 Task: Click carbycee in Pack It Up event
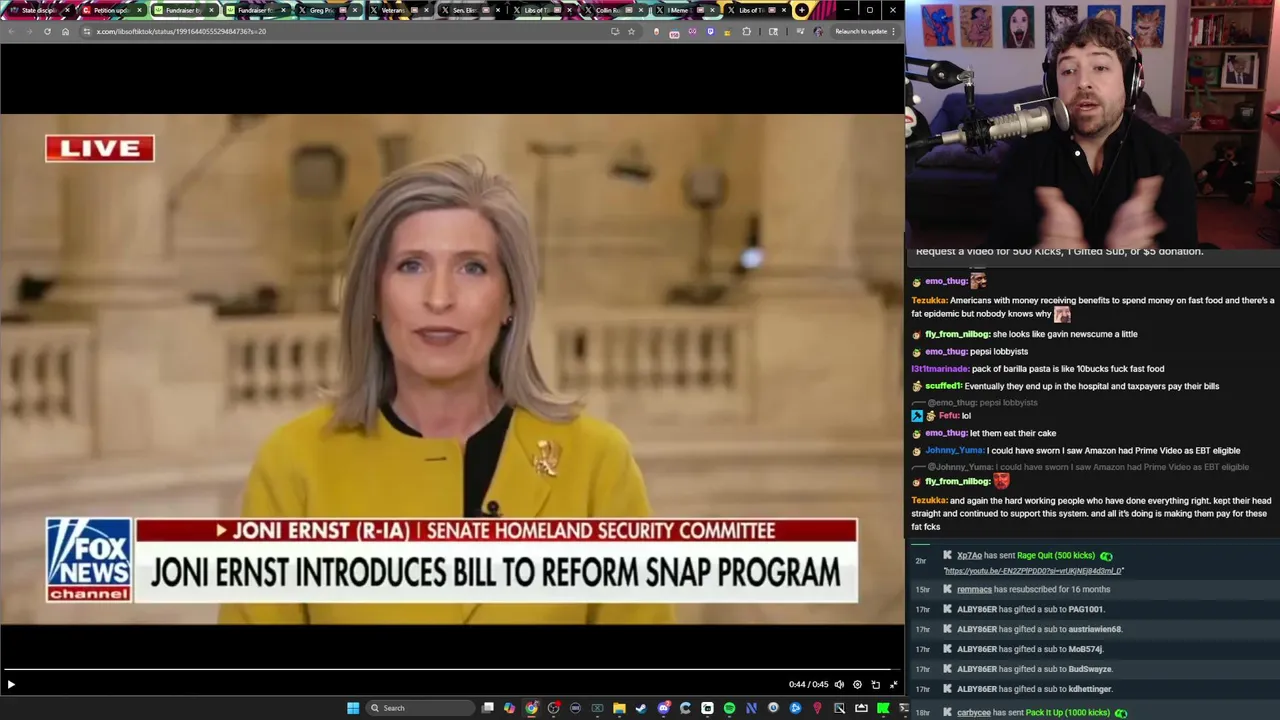tap(974, 713)
